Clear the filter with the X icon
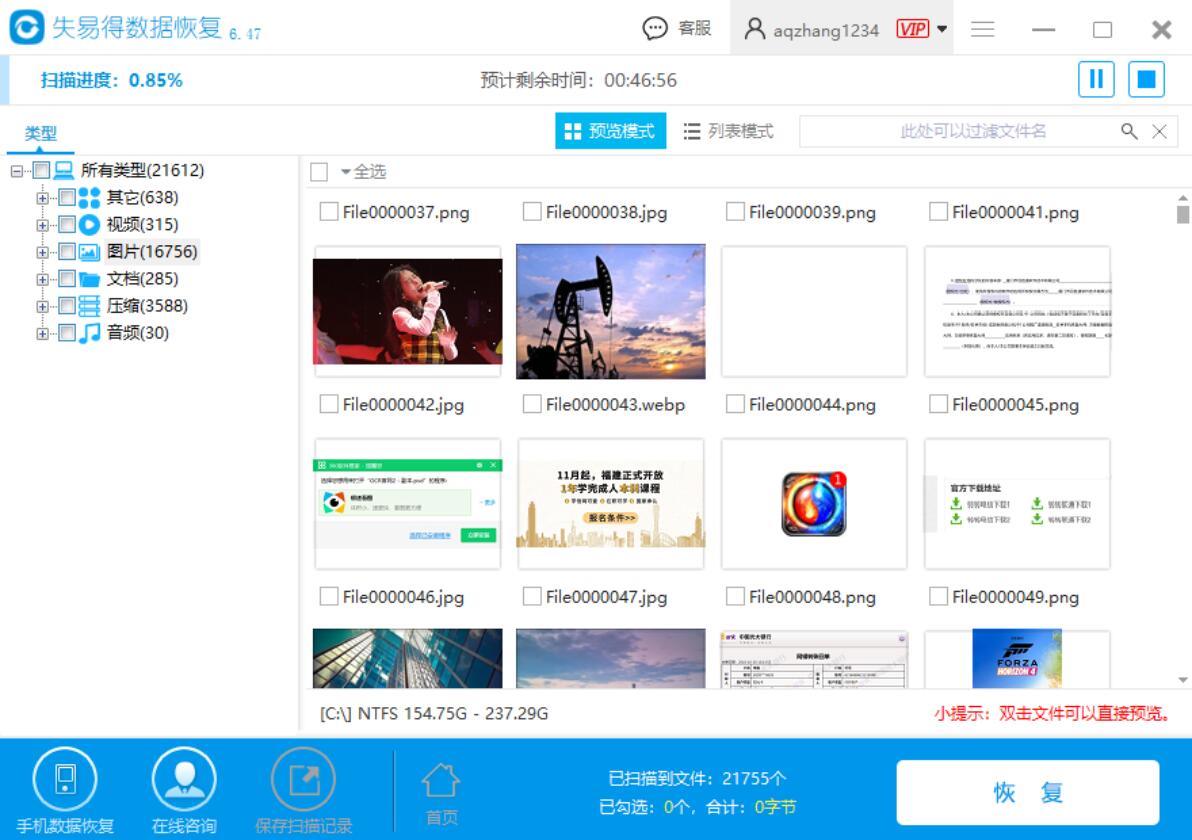 point(1159,132)
